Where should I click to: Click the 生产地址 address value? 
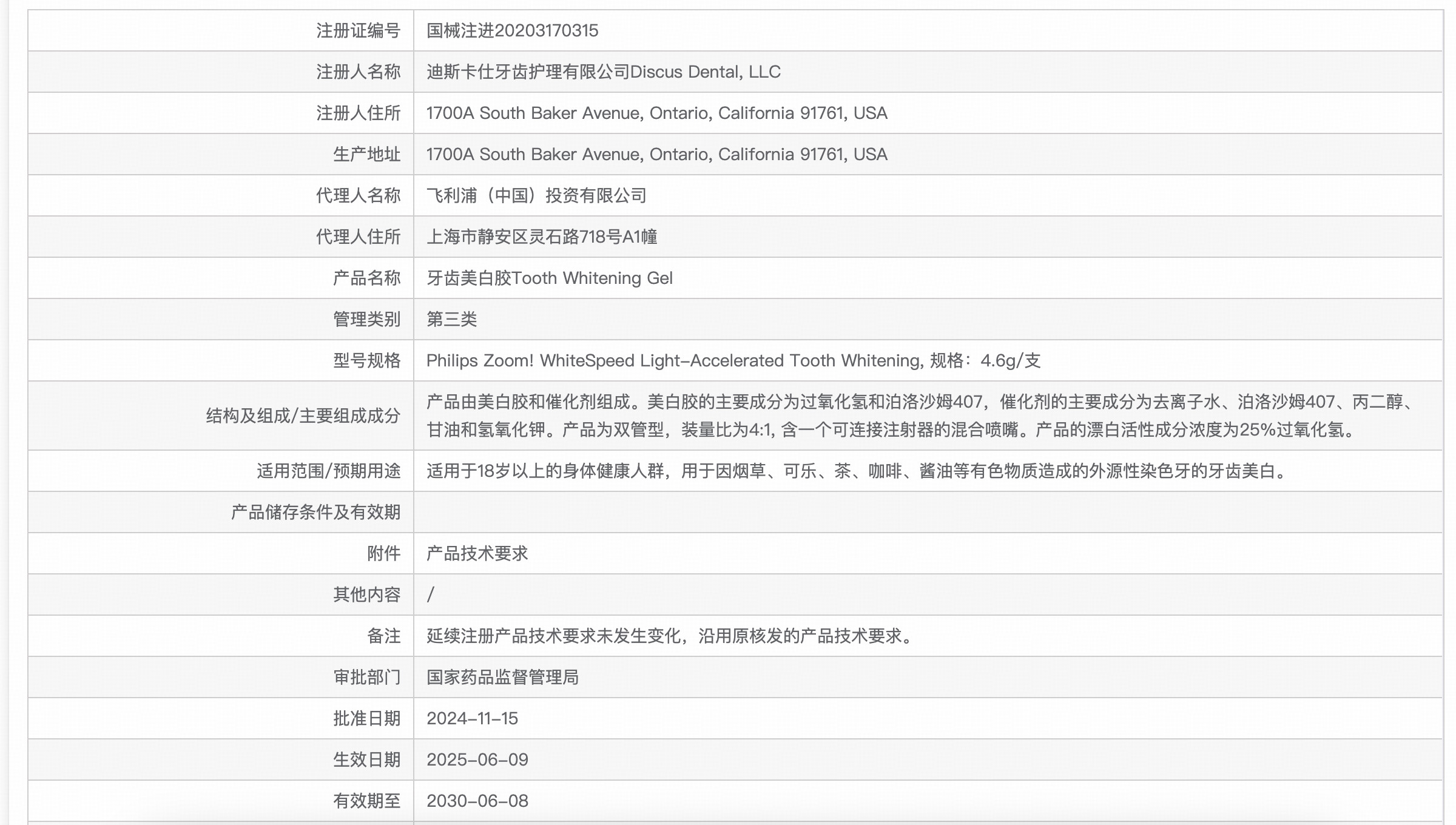(x=656, y=154)
